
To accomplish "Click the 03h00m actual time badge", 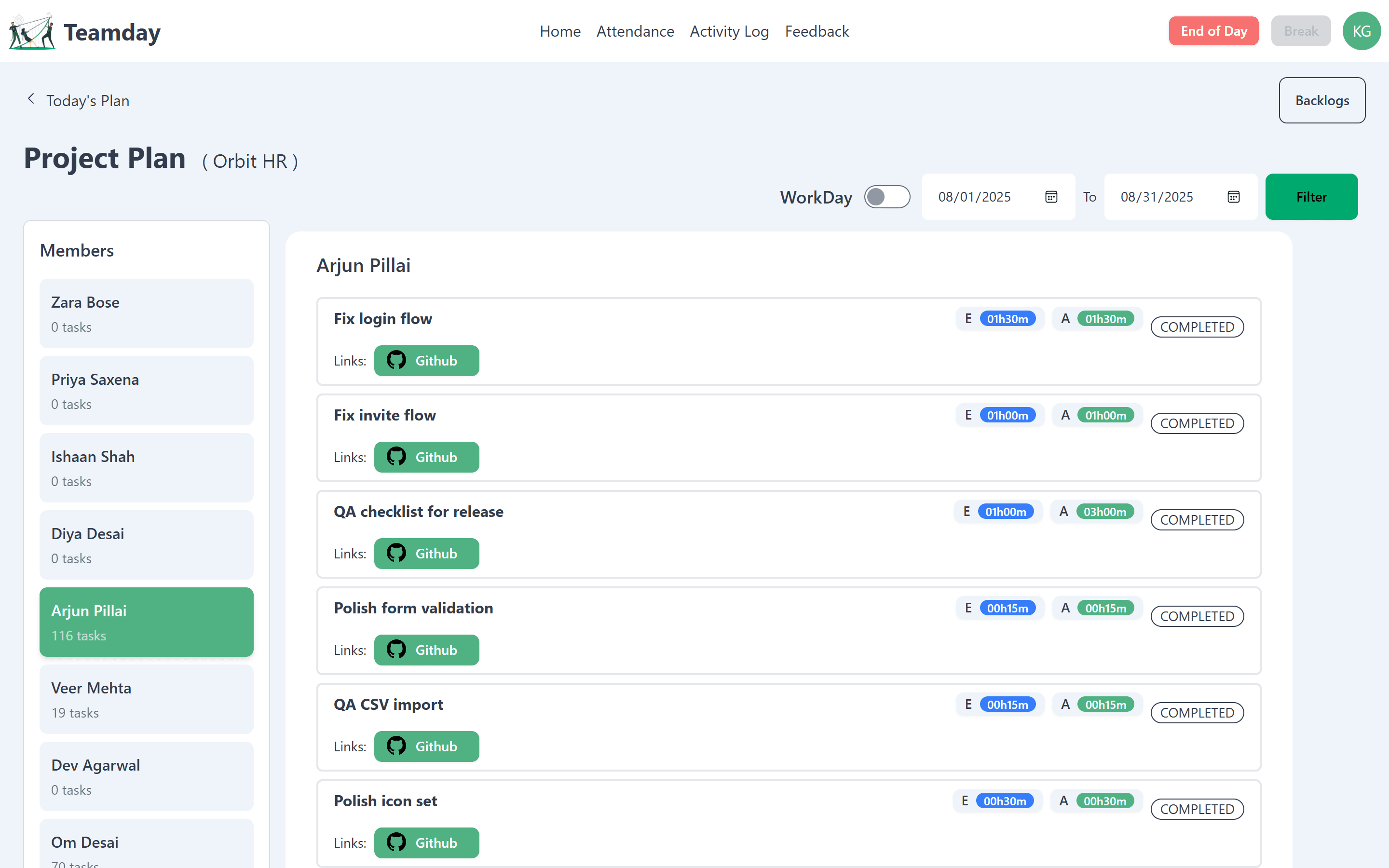I will tap(1105, 512).
